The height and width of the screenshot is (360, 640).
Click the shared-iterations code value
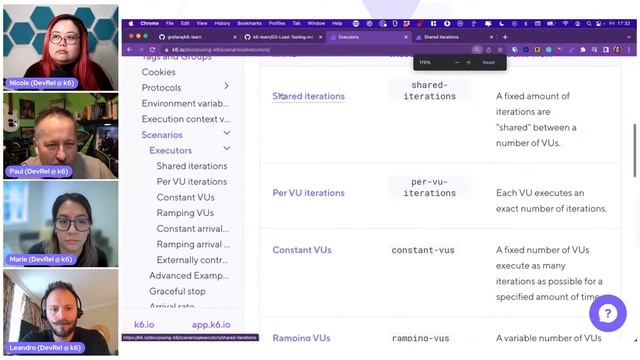[429, 91]
